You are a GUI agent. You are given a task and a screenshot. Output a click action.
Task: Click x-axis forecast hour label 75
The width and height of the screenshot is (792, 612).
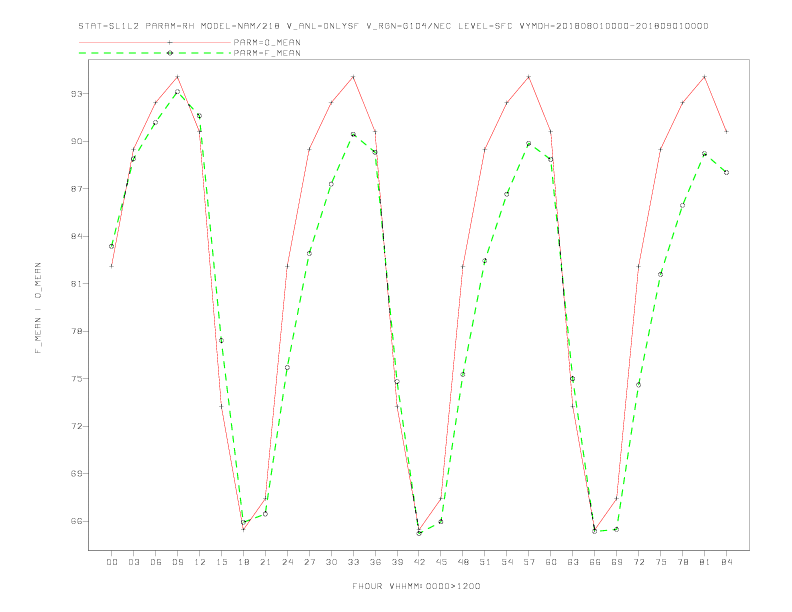(661, 562)
